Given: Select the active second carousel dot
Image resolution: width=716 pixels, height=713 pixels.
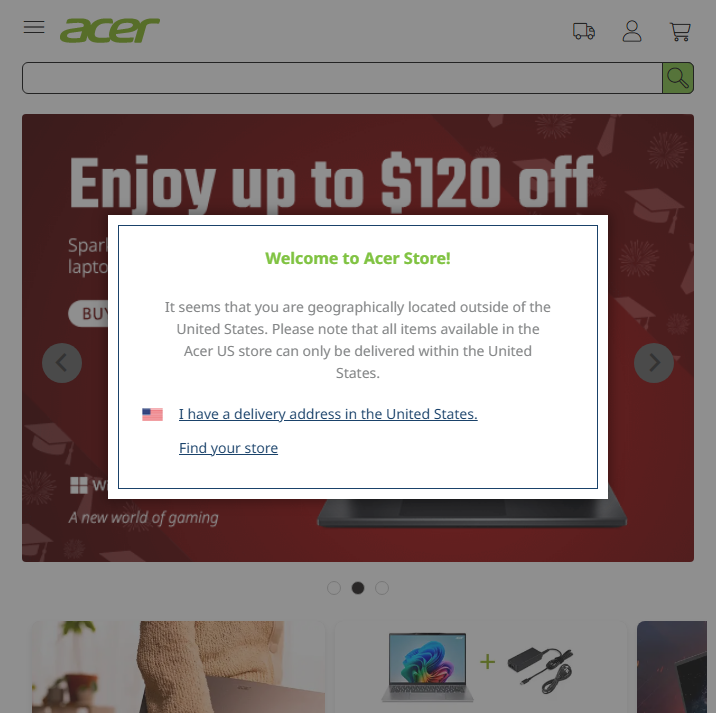Looking at the screenshot, I should pos(358,588).
